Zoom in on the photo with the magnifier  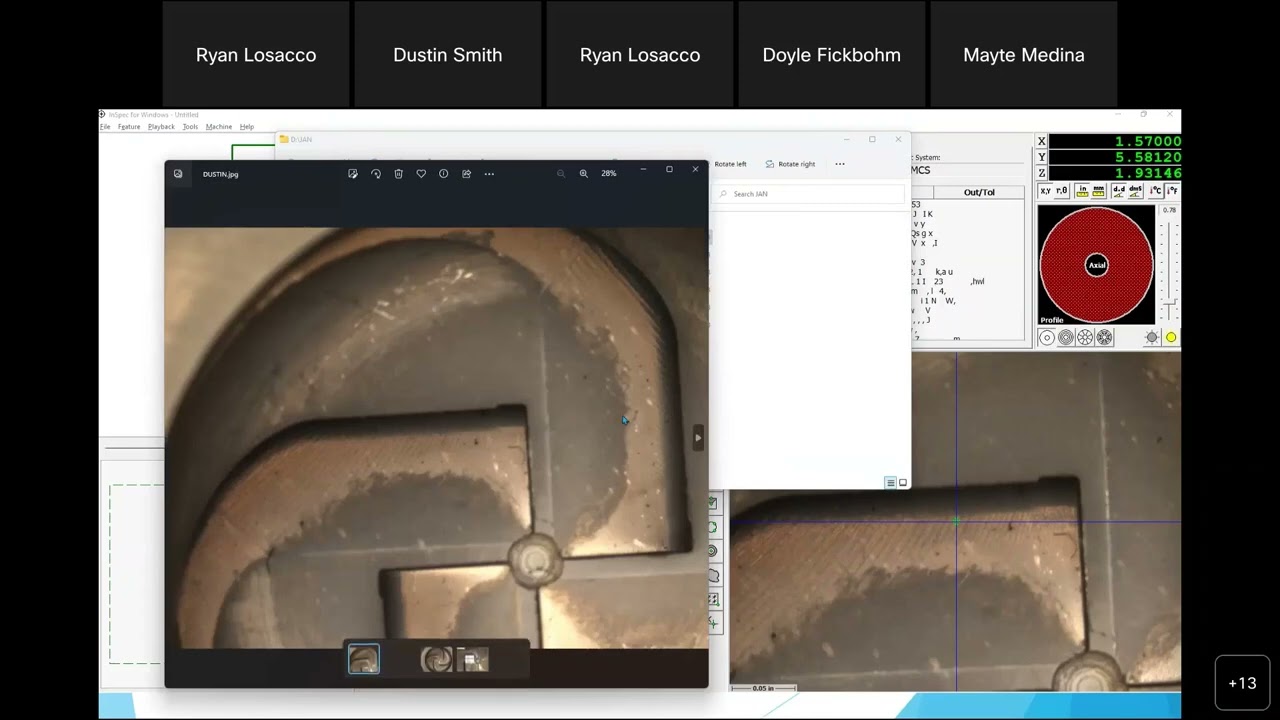coord(584,174)
